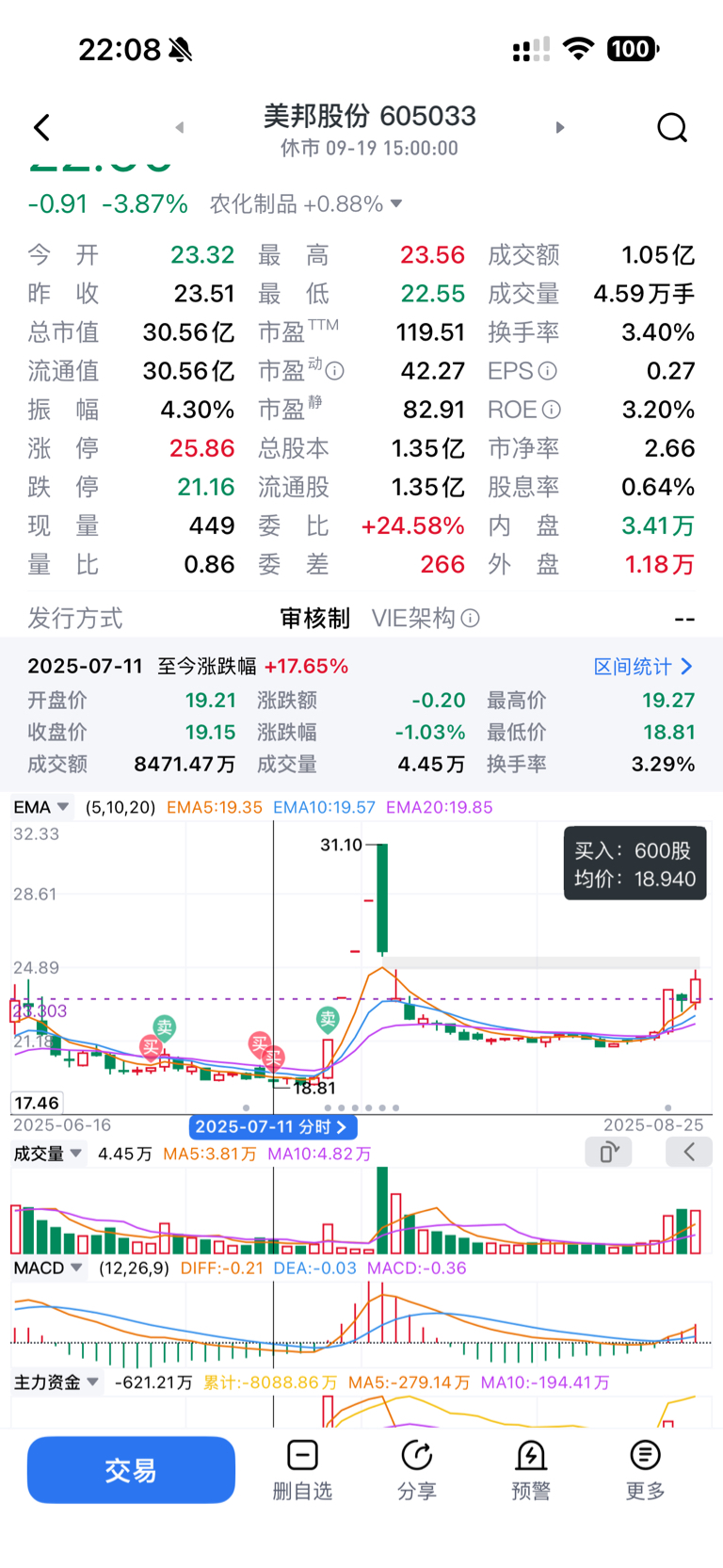
Task: Tap EMA5:19.35 legend label
Action: (214, 807)
